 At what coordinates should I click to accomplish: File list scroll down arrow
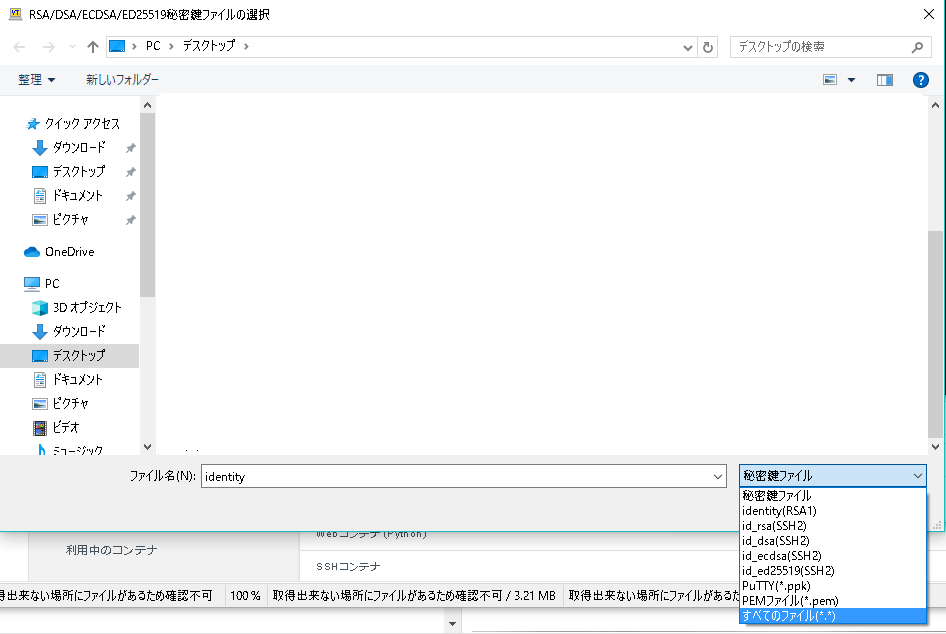[x=935, y=447]
